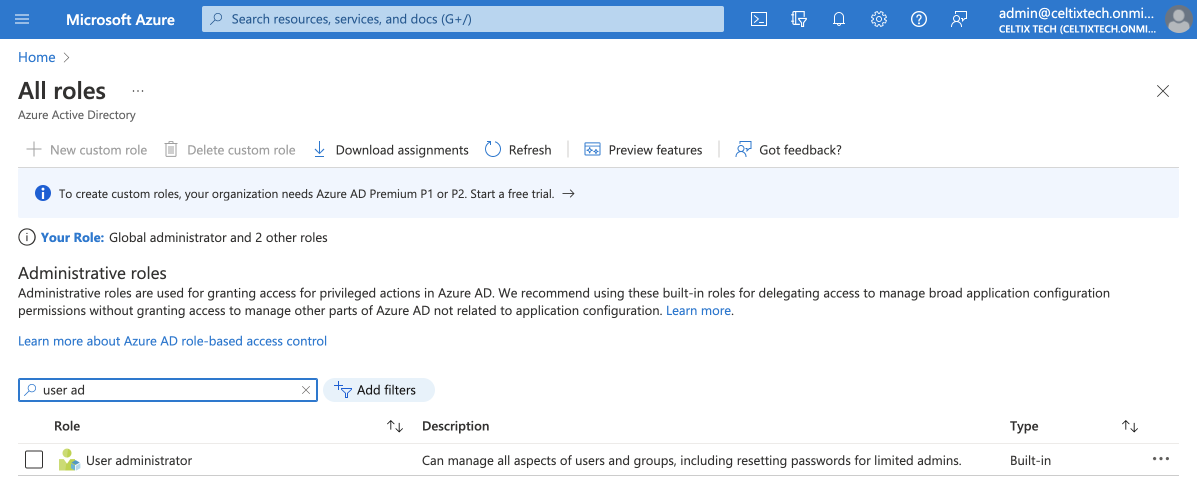Screen dimensions: 1197x485
Task: Open the Azure portal hamburger menu
Action: tap(23, 19)
